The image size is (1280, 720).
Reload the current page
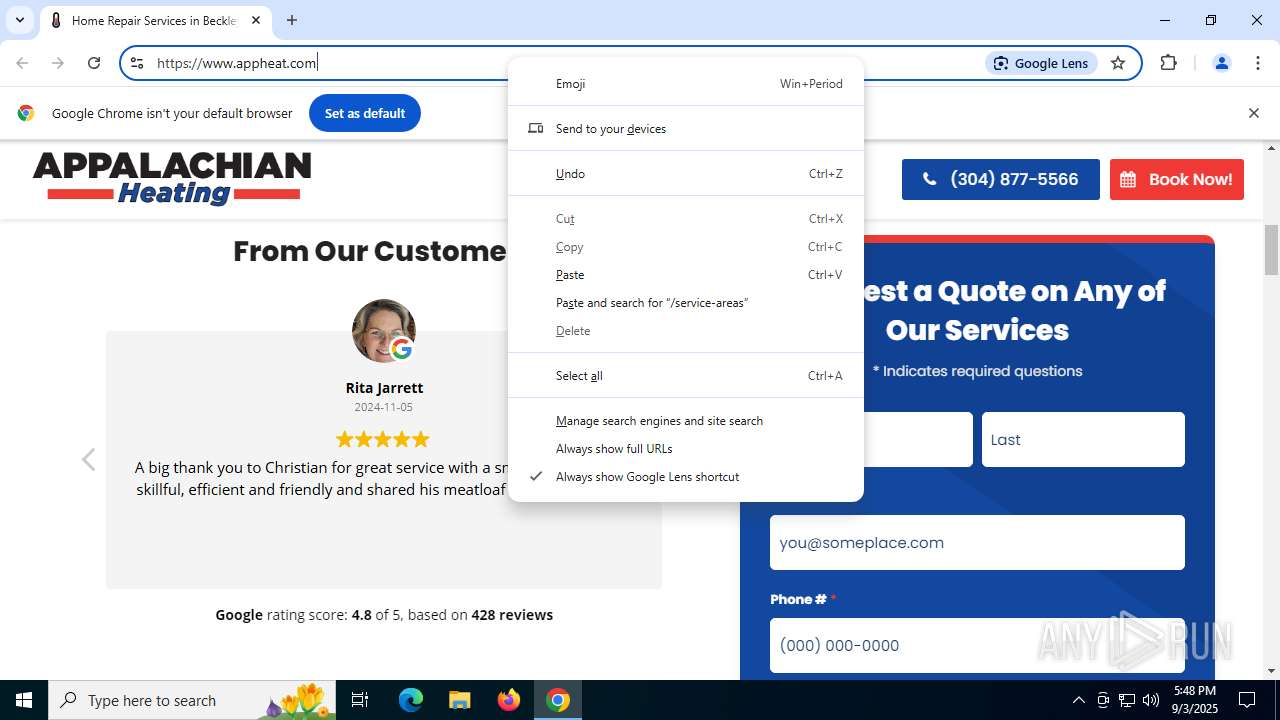(94, 63)
